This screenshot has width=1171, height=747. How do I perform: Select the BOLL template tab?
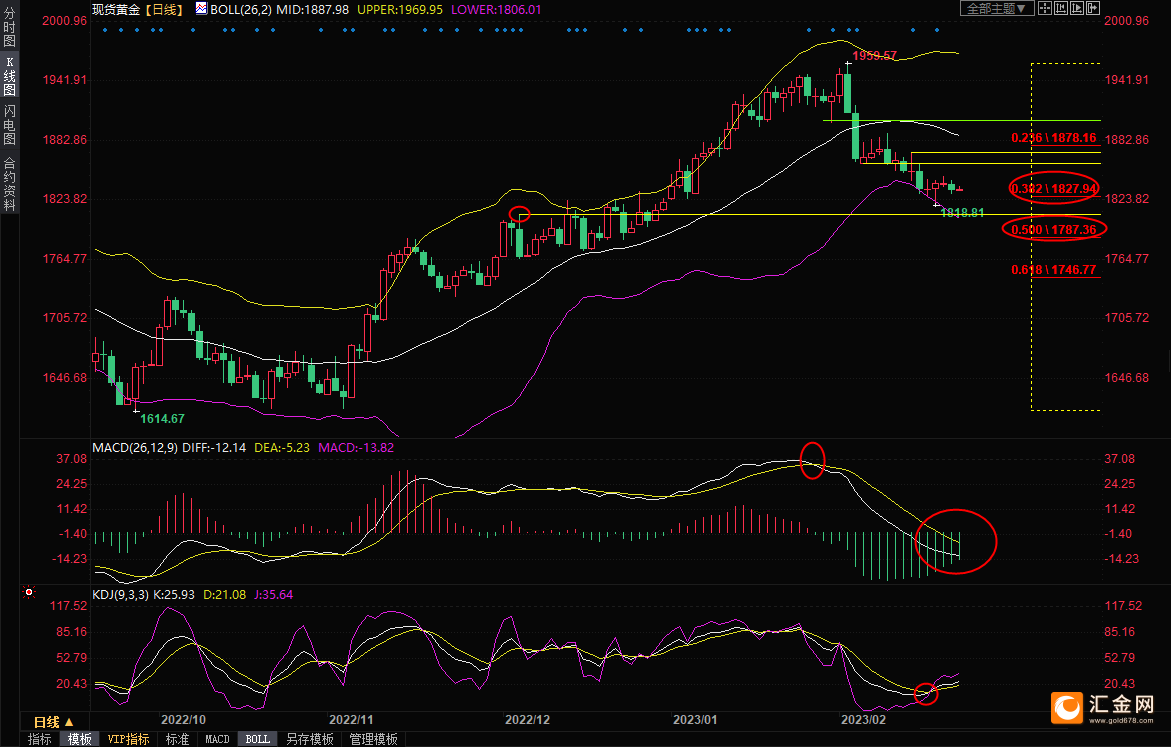(x=257, y=739)
